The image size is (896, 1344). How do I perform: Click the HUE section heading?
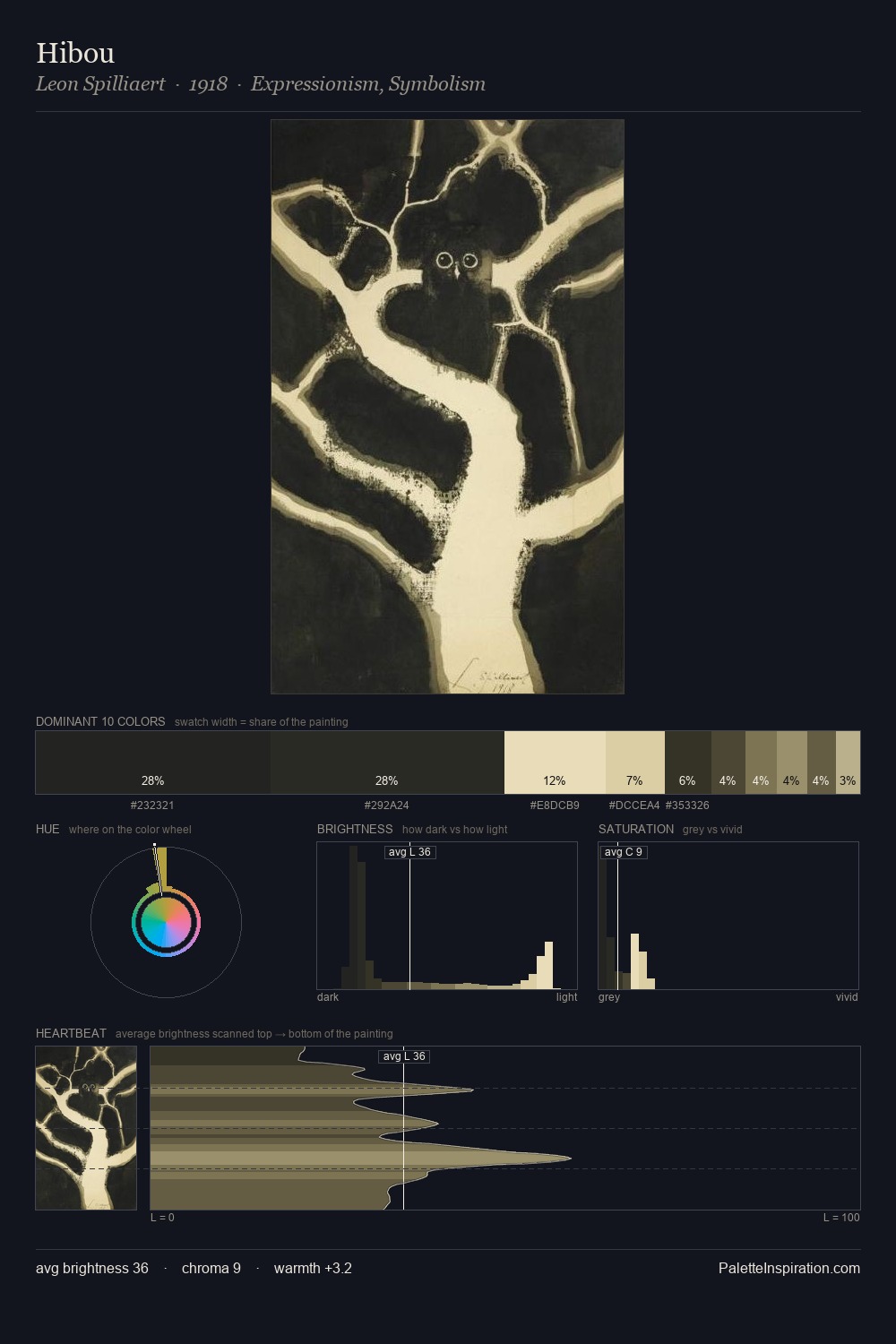(47, 829)
